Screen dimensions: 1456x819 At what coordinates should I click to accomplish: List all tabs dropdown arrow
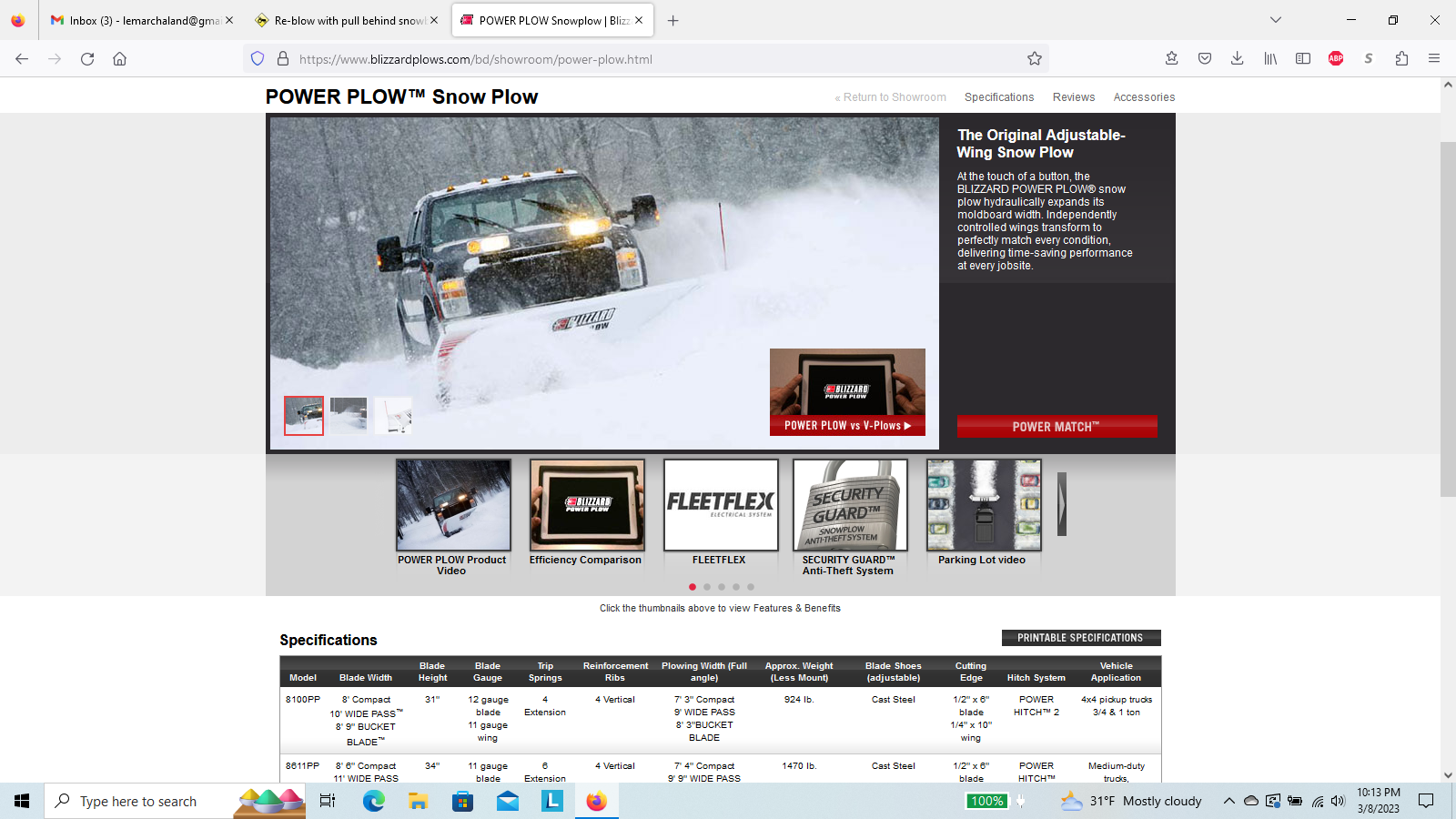tap(1276, 20)
